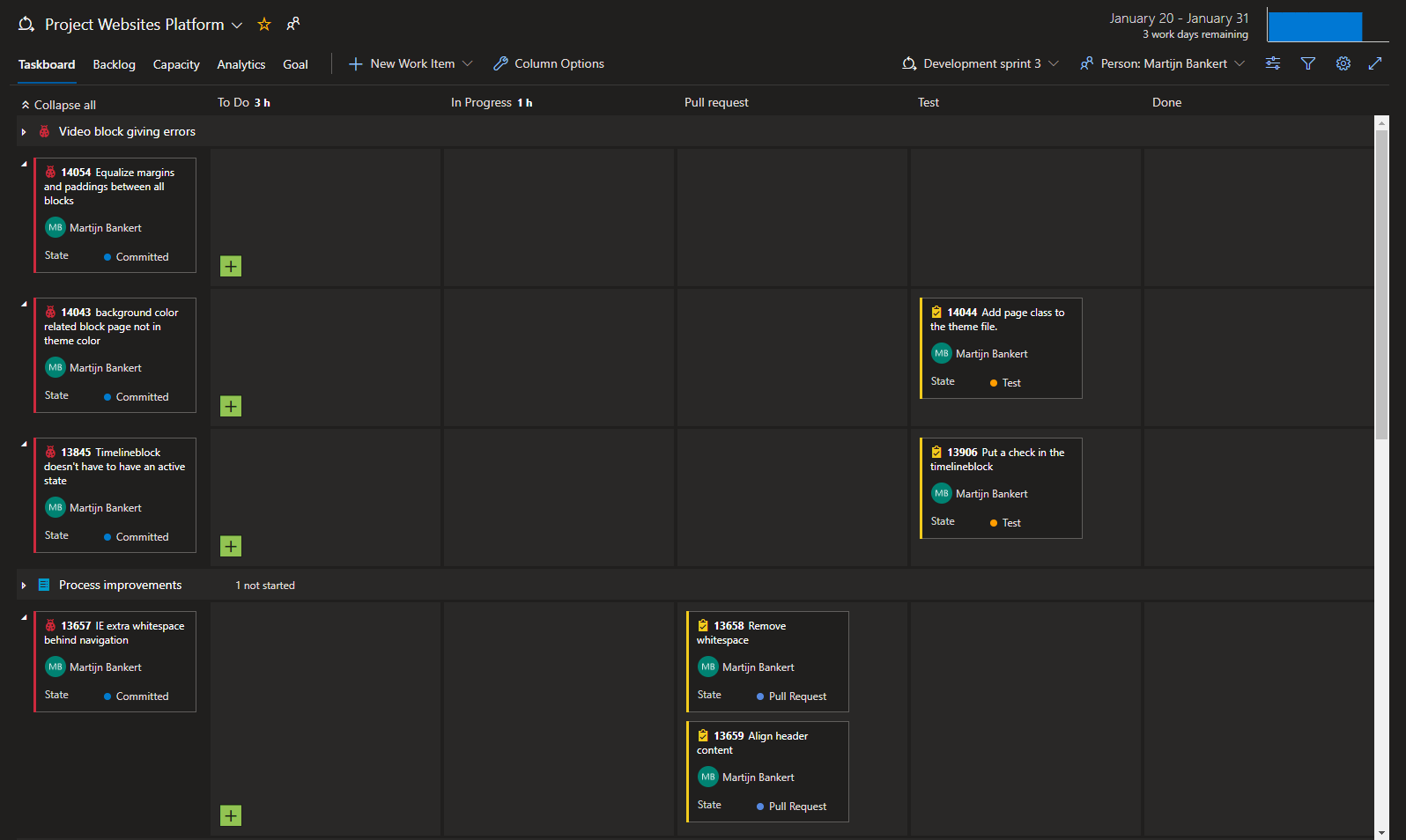Click Video block giving errors title

coord(127,131)
